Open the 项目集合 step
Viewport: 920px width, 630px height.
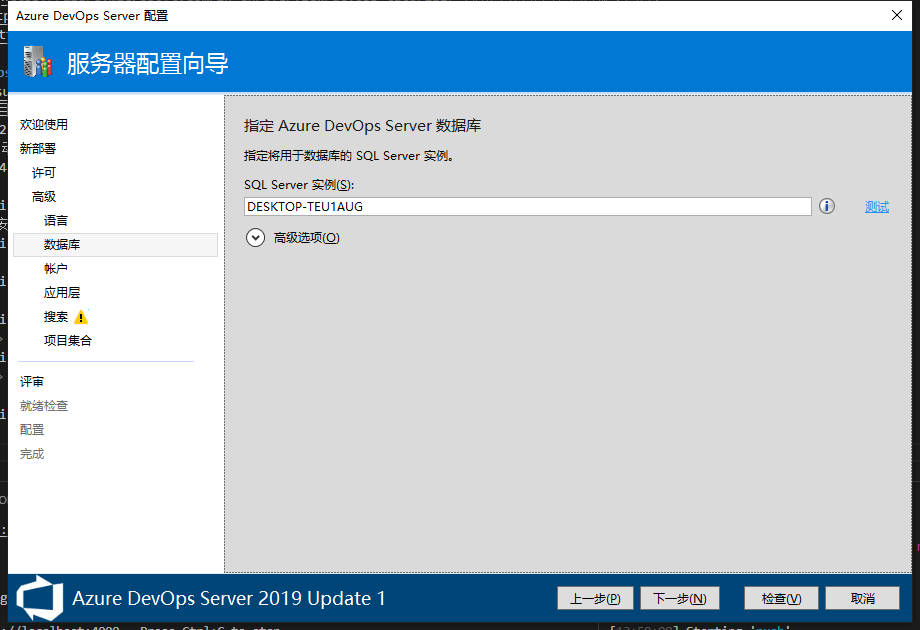(x=68, y=341)
